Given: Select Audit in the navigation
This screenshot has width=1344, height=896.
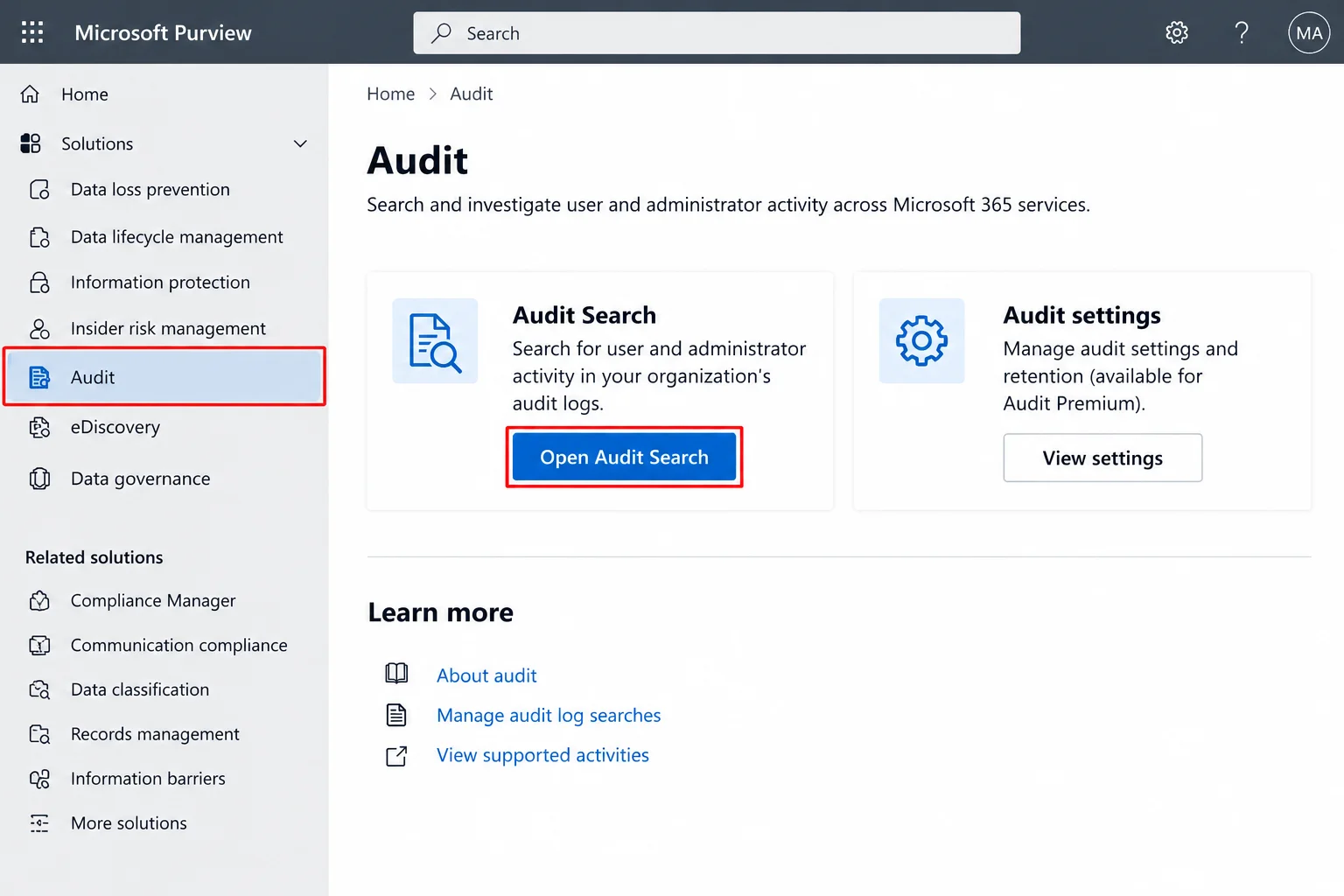Looking at the screenshot, I should coord(164,377).
